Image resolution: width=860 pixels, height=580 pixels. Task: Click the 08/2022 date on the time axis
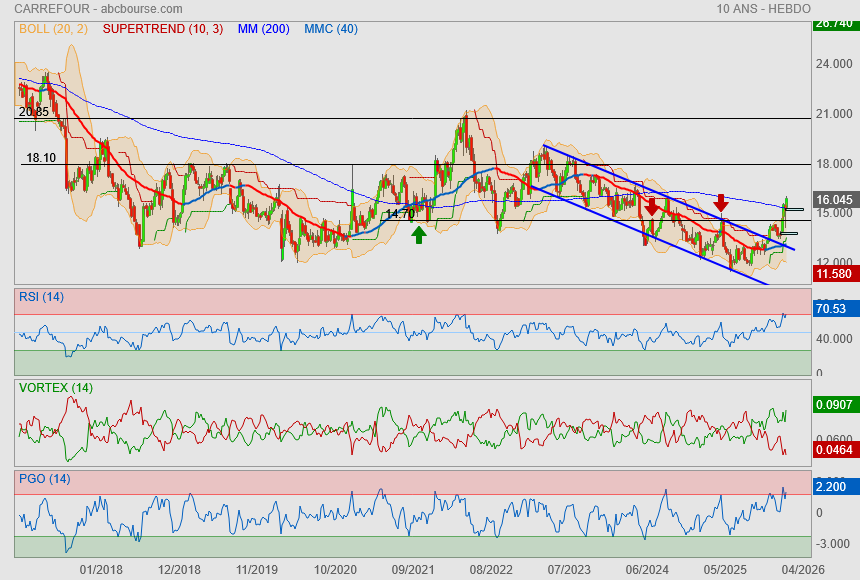[491, 568]
